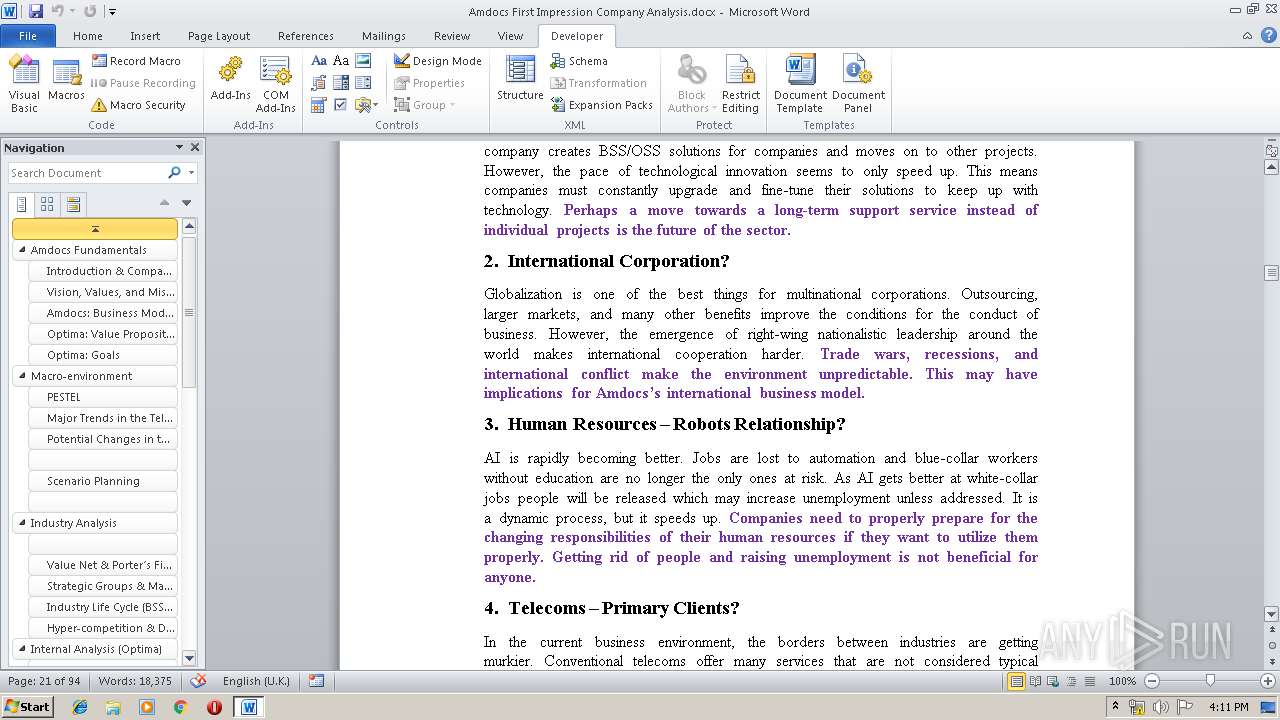The width and height of the screenshot is (1280, 720).
Task: Insert Check Box content control
Action: pyautogui.click(x=341, y=105)
